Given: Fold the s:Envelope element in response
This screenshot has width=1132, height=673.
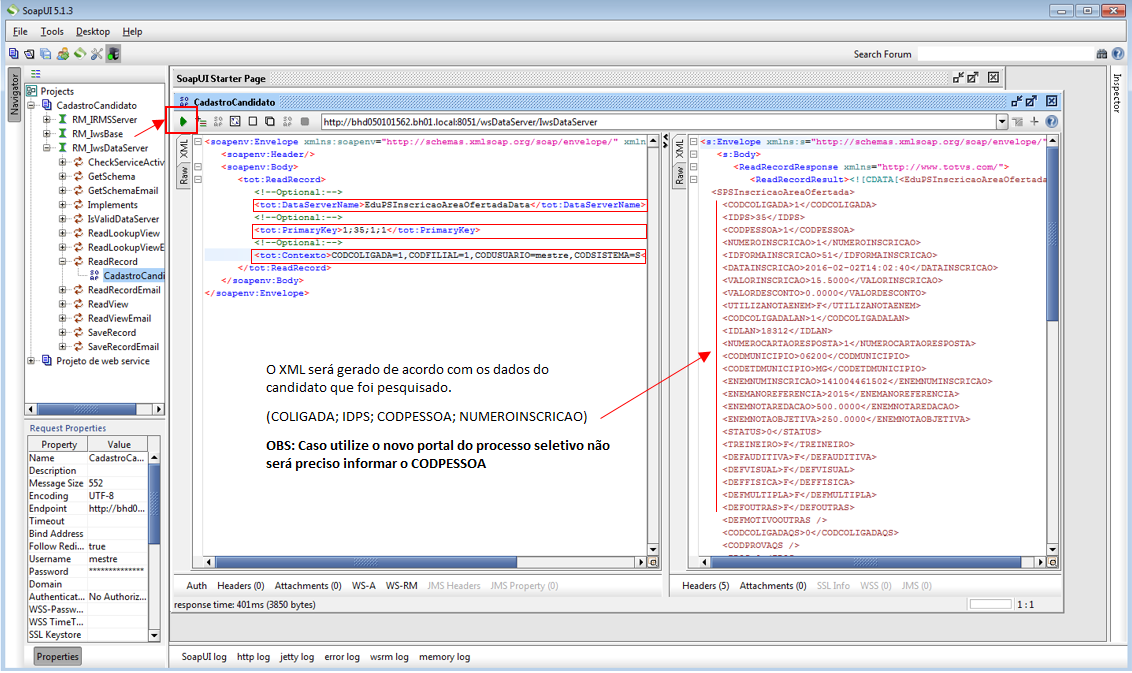Looking at the screenshot, I should pyautogui.click(x=693, y=142).
